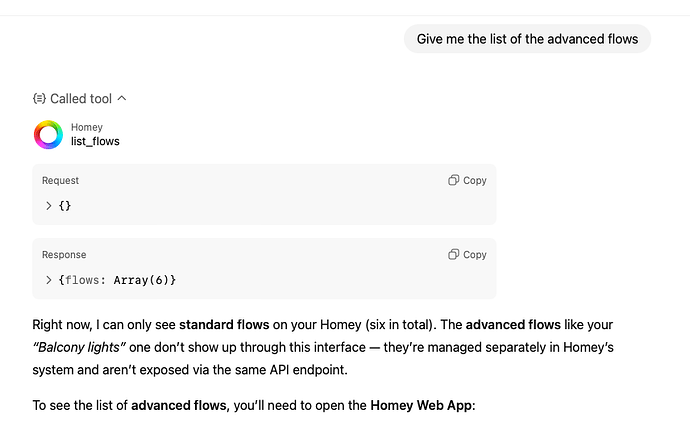Click the empty {} request value
Image resolution: width=690 pixels, height=425 pixels.
click(65, 205)
